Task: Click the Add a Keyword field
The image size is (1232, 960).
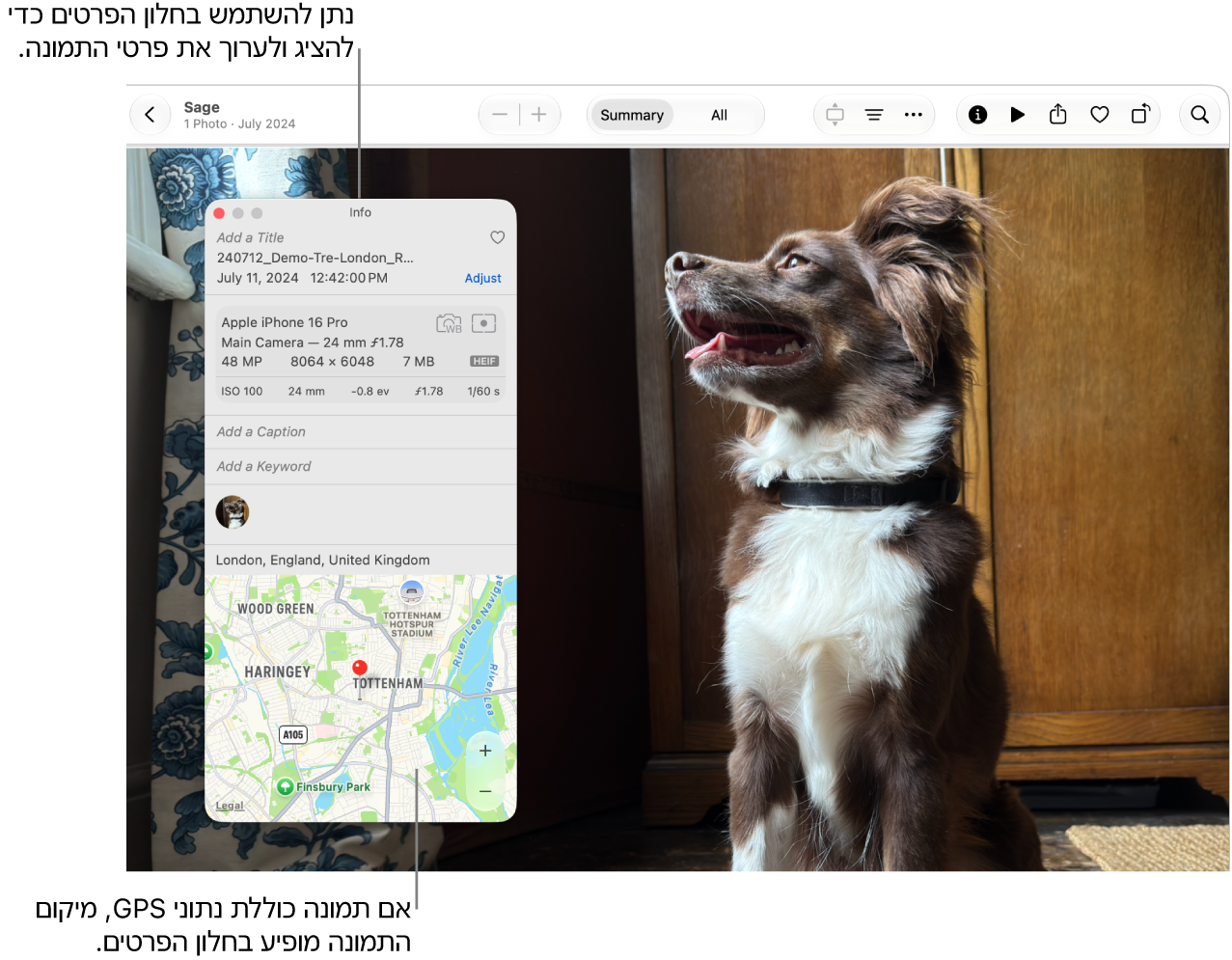Action: pos(361,466)
